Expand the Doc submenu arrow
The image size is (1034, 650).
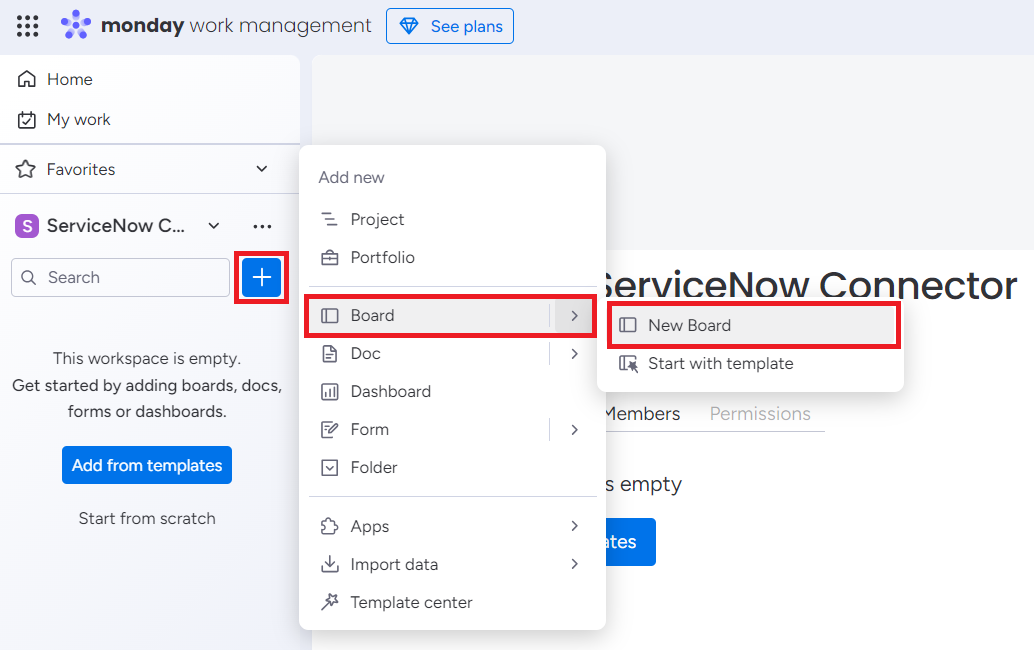(574, 354)
